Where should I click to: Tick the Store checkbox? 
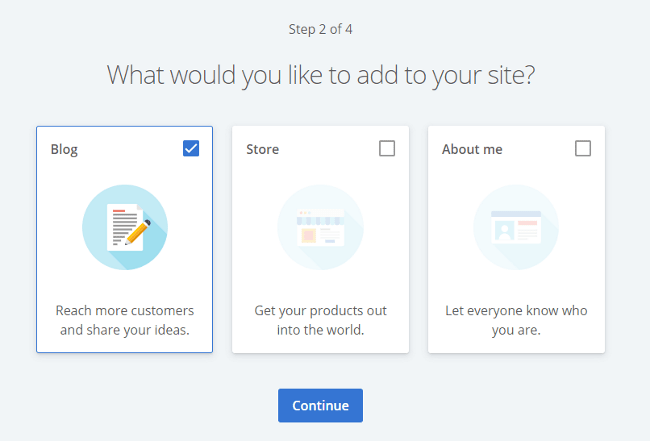pyautogui.click(x=387, y=148)
